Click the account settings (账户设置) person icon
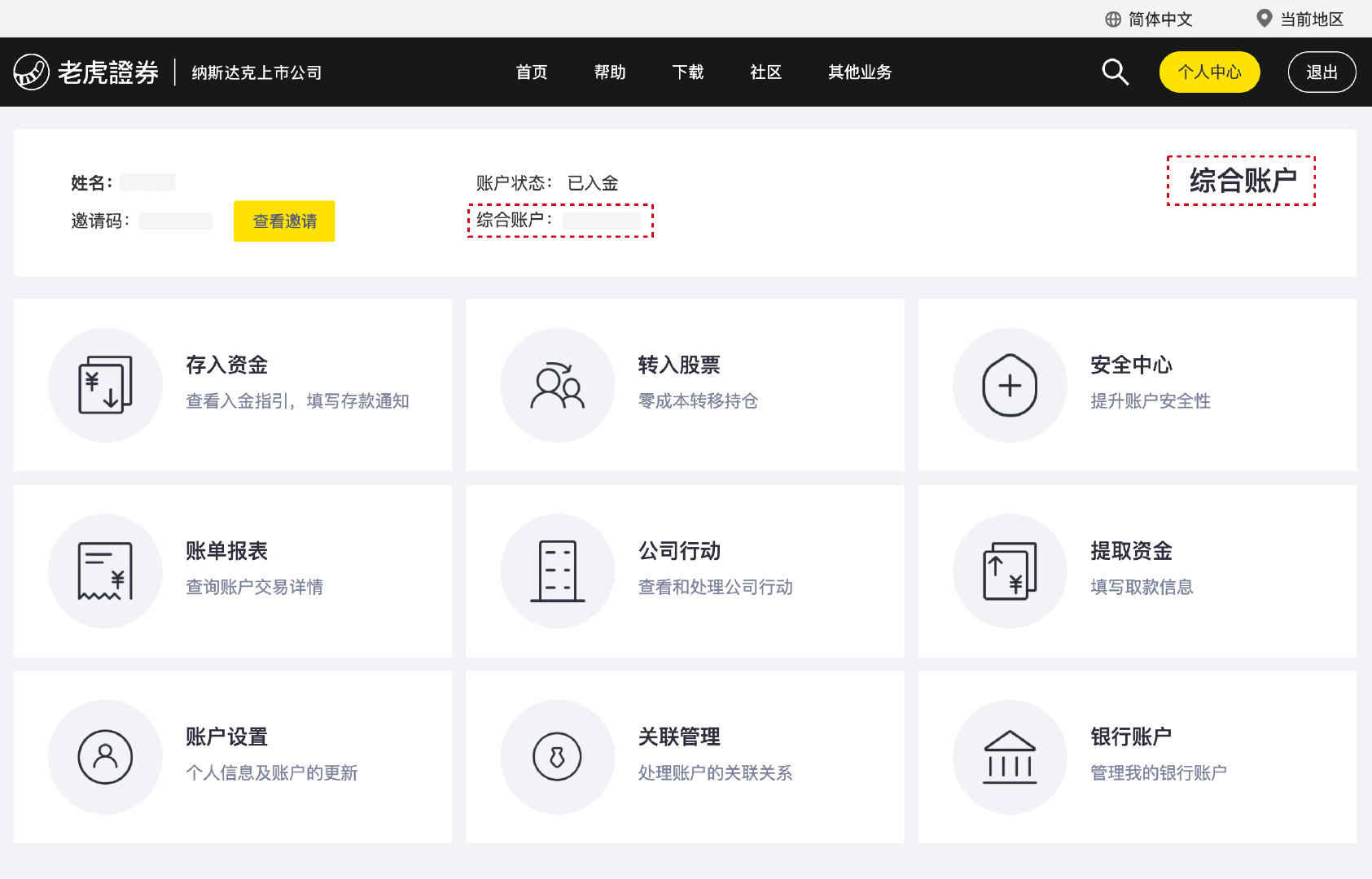 [105, 757]
